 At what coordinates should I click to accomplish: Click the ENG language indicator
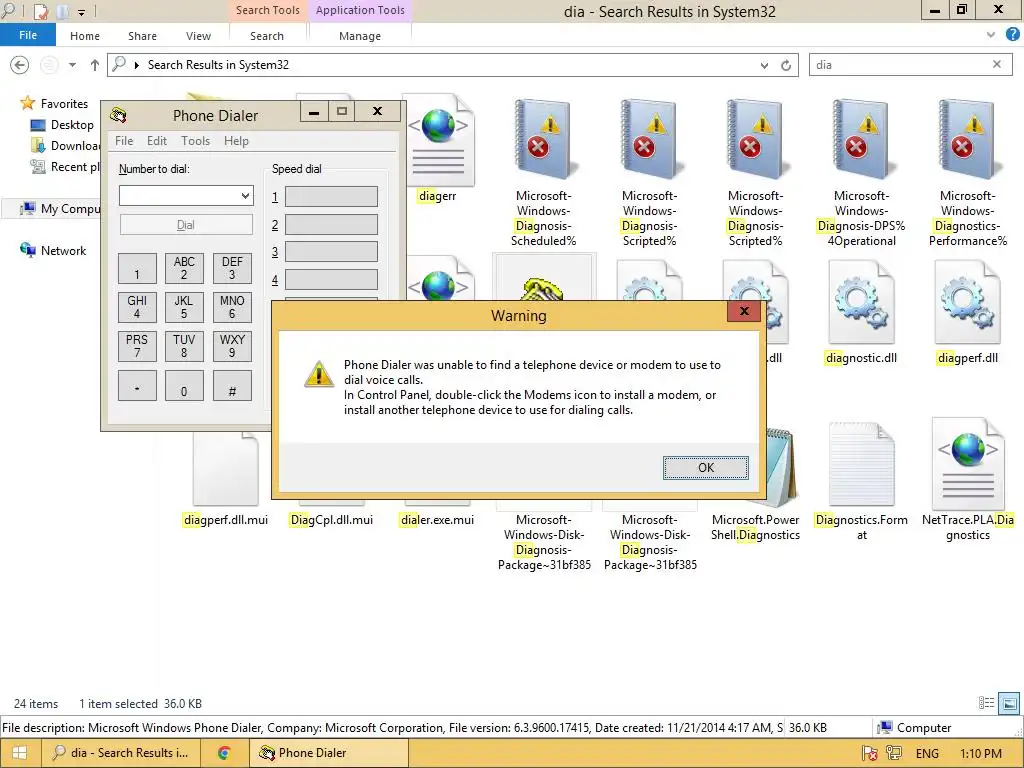(927, 754)
